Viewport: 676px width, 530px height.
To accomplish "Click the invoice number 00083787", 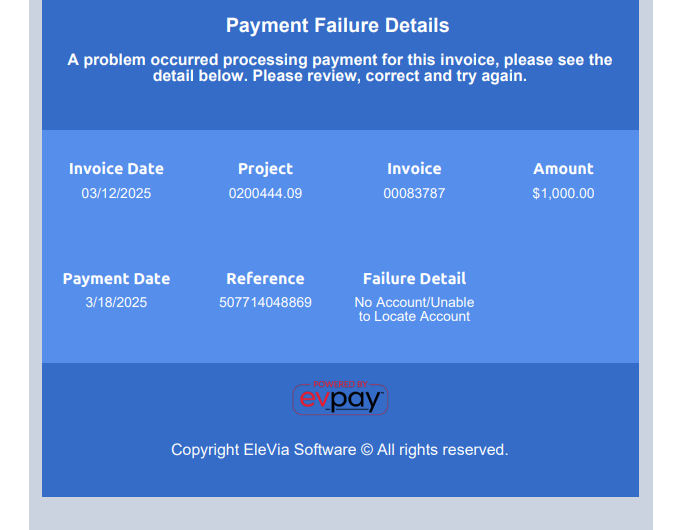I will [414, 193].
